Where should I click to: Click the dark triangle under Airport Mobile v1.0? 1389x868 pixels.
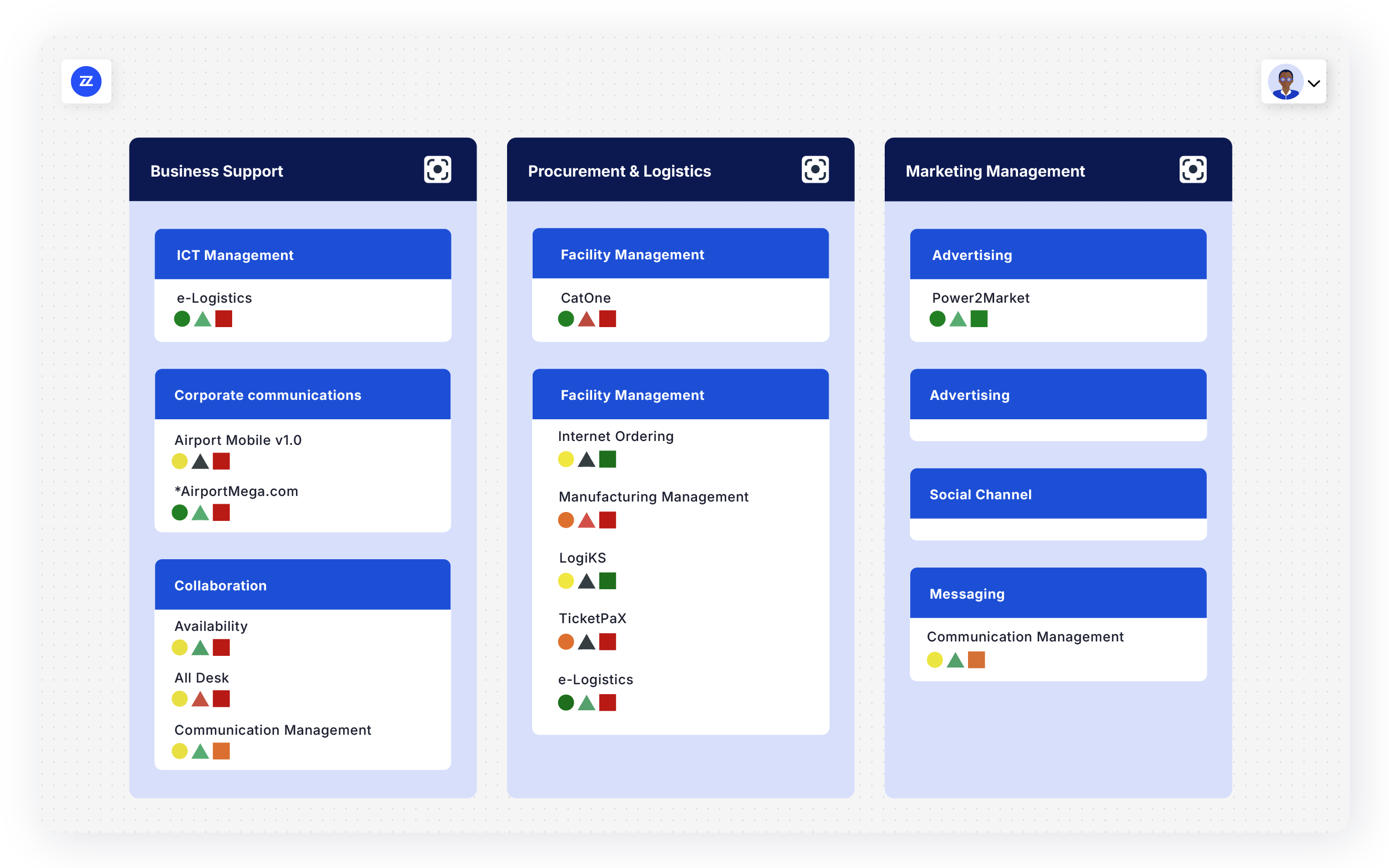tap(200, 461)
